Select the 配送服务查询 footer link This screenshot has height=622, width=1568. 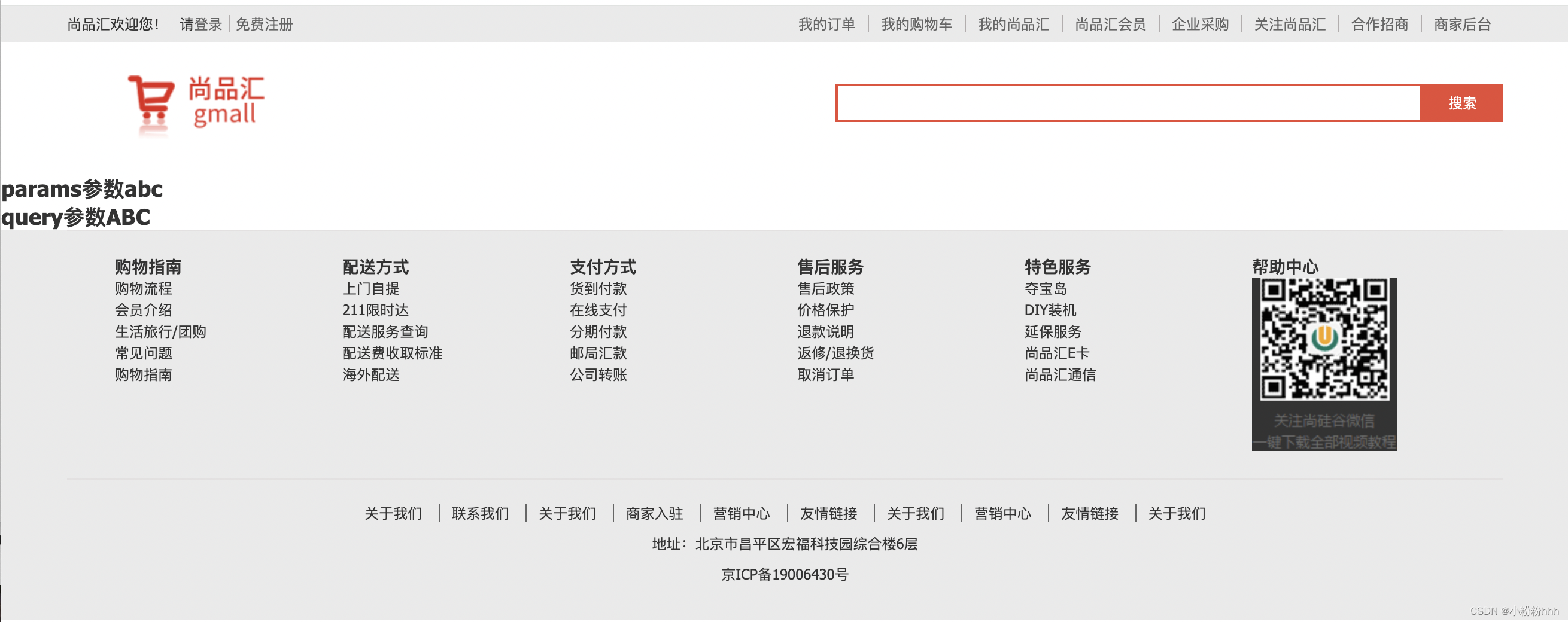coord(385,331)
